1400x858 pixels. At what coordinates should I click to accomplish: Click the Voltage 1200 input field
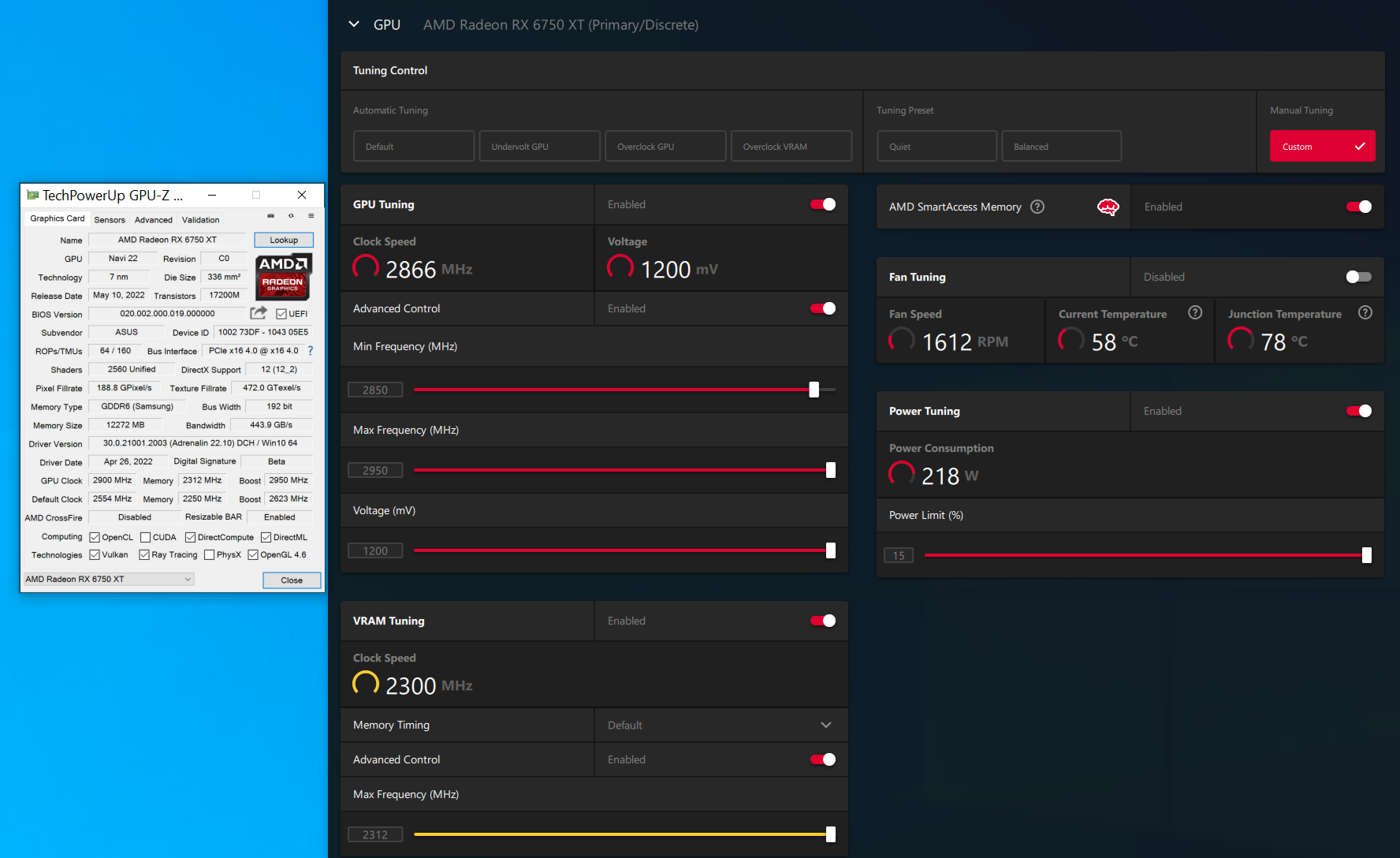pyautogui.click(x=375, y=550)
